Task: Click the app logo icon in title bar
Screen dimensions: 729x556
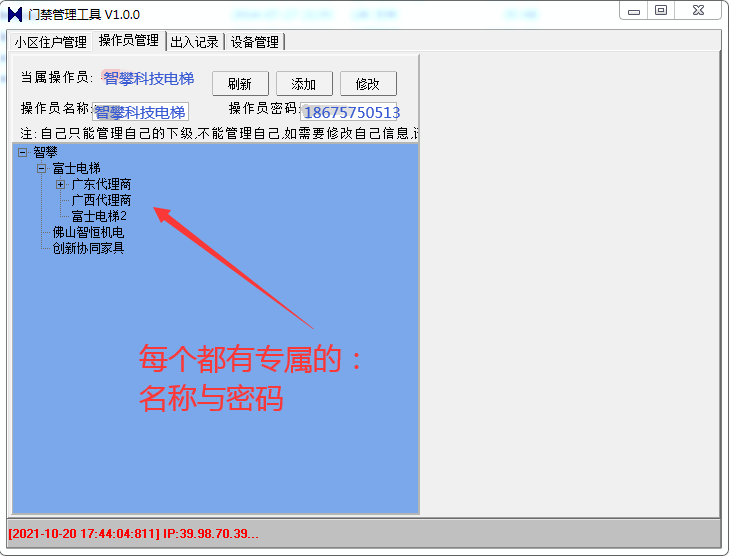Action: tap(15, 14)
